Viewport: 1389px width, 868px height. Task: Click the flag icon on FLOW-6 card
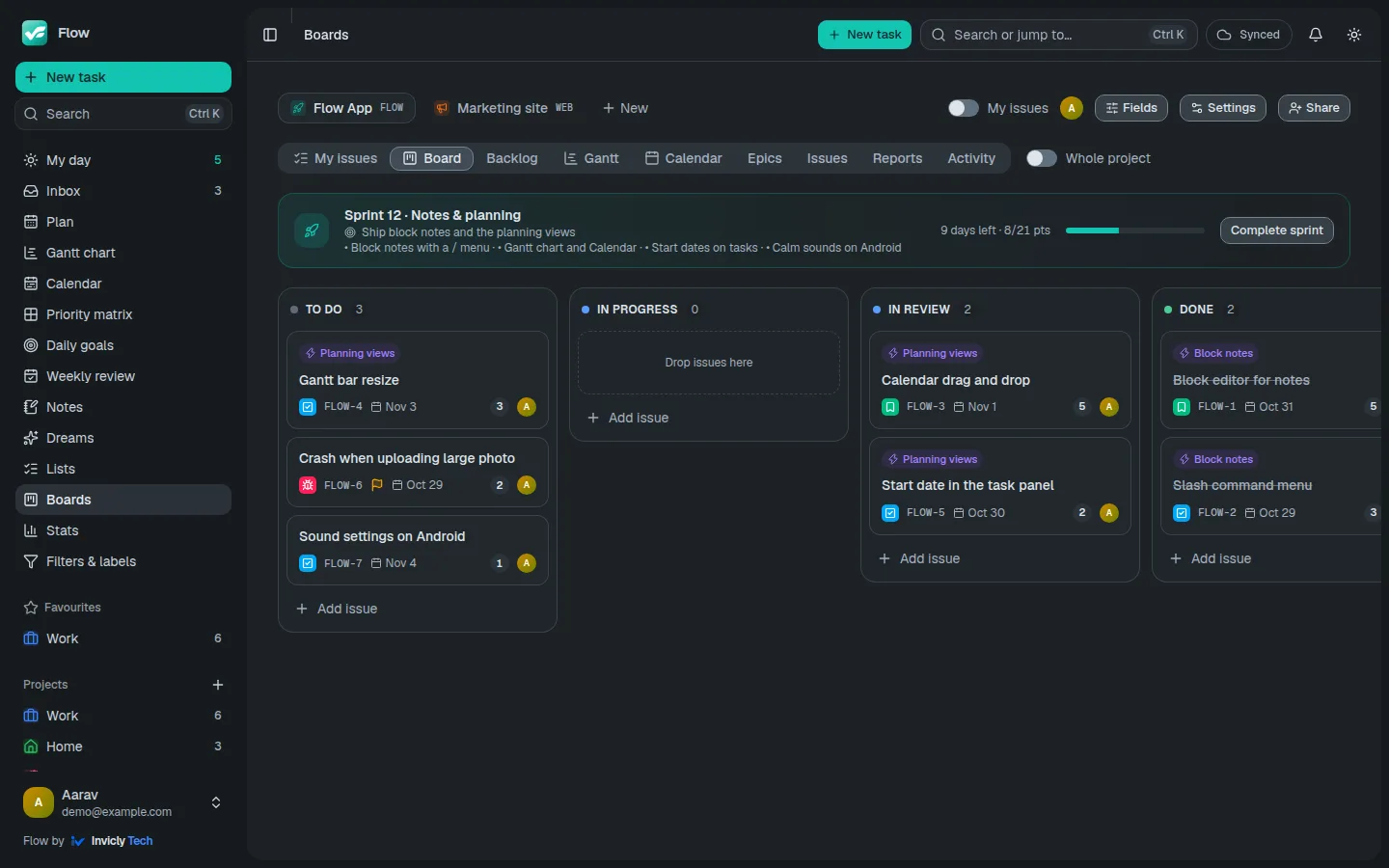coord(377,485)
